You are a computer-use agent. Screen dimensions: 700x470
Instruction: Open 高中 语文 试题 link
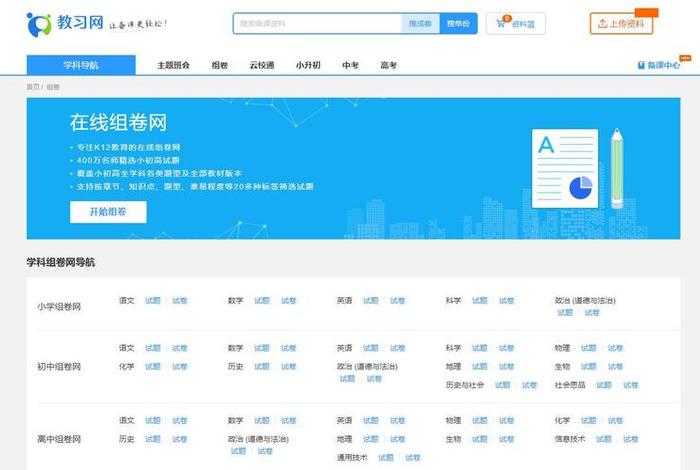[153, 420]
